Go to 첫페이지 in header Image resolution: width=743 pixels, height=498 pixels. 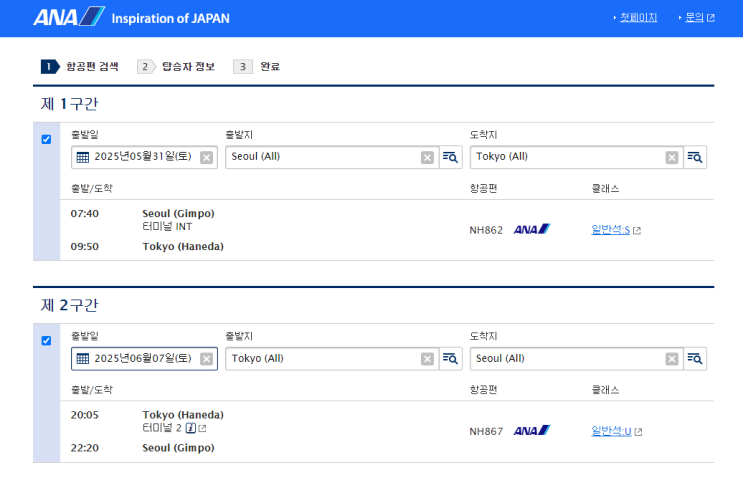point(638,18)
